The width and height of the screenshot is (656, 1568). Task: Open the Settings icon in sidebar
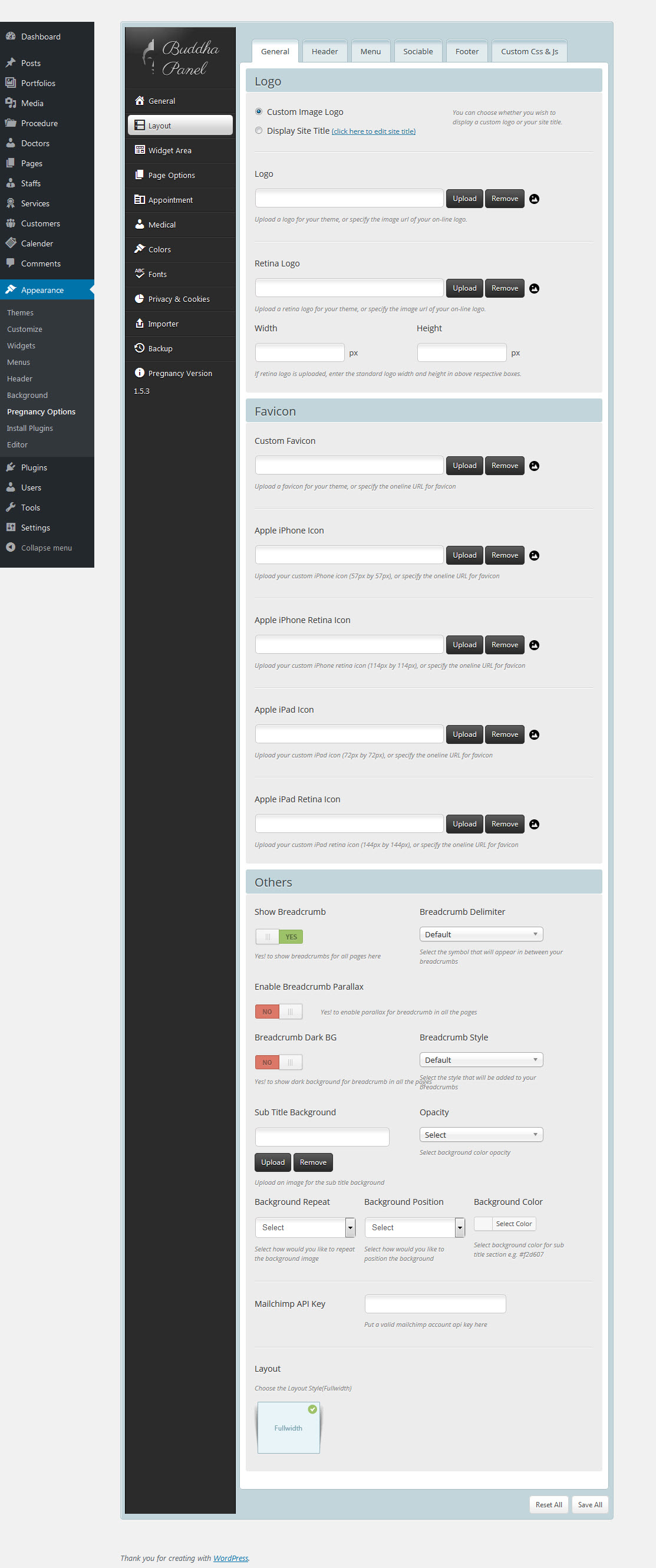click(x=11, y=528)
